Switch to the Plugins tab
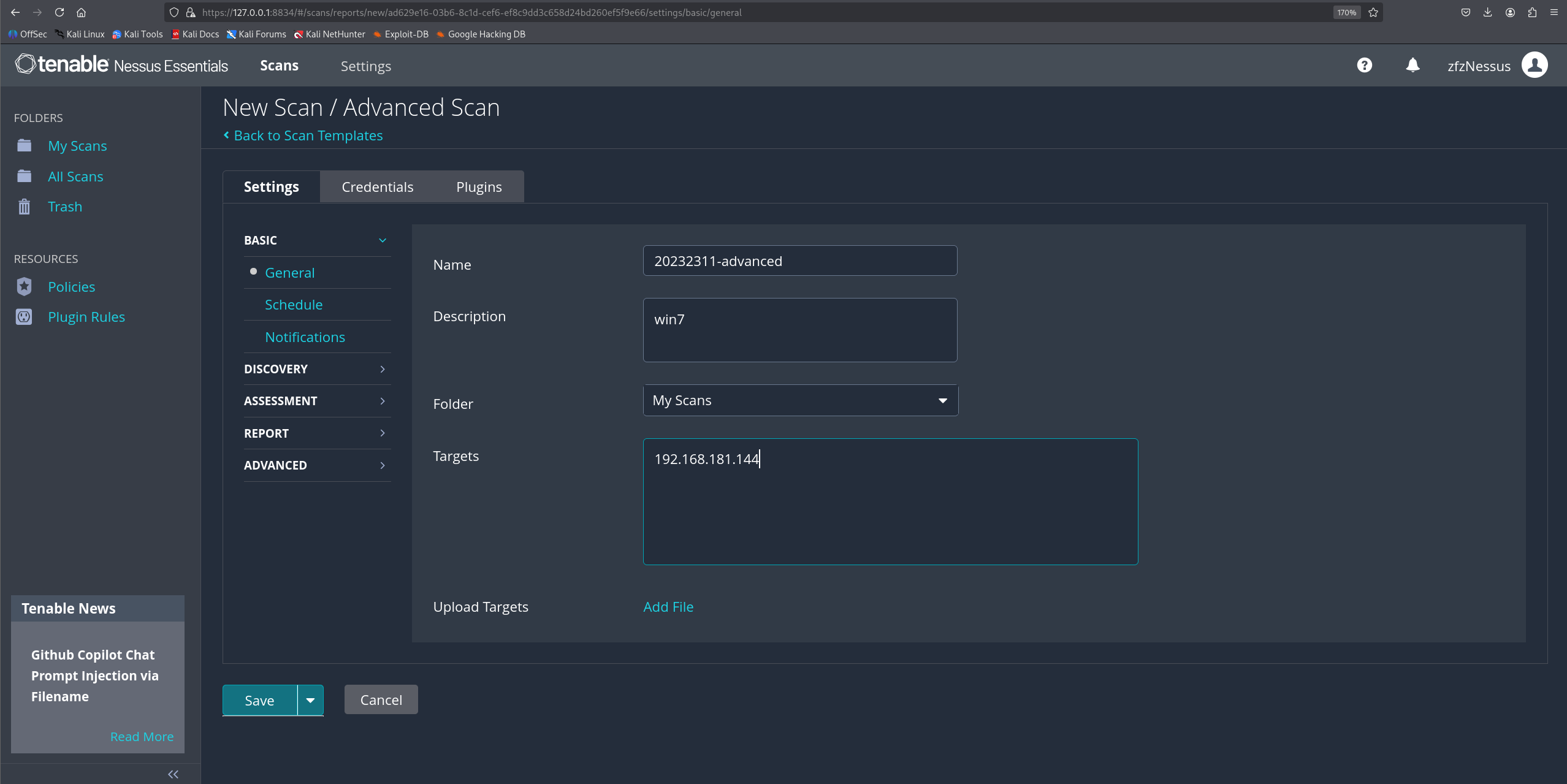1567x784 pixels. coord(479,187)
